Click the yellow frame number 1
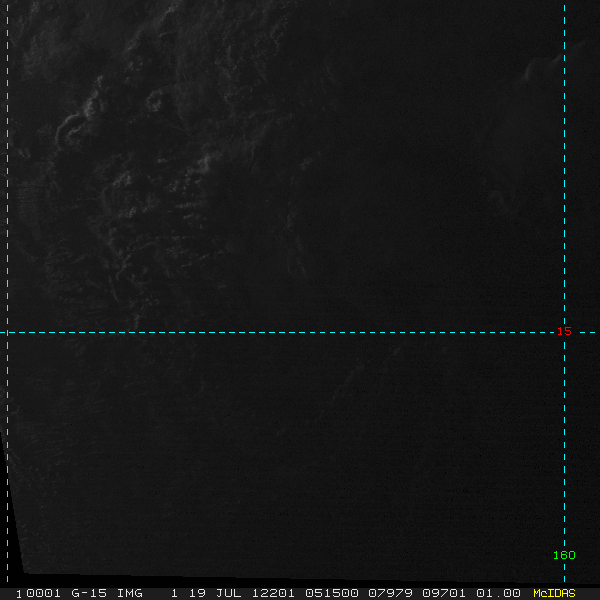600x600 pixels. coord(19,594)
